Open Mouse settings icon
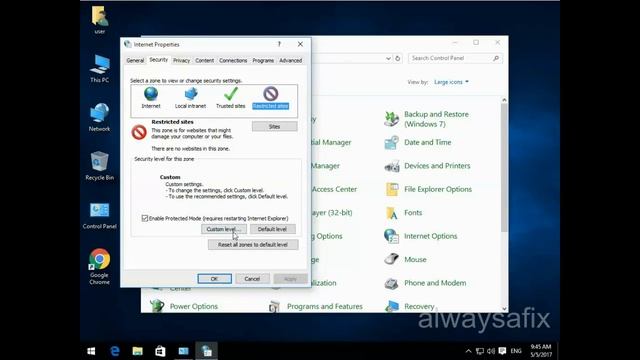 click(391, 259)
